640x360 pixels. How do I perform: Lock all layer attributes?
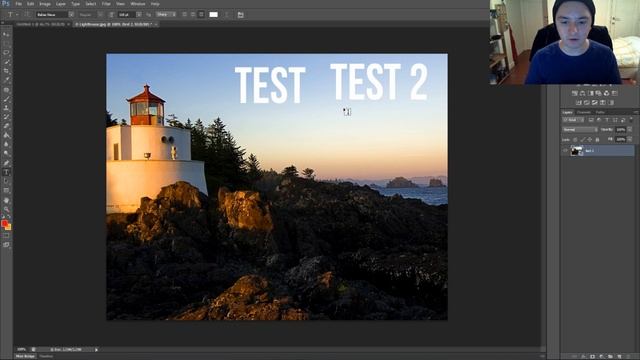coord(597,140)
